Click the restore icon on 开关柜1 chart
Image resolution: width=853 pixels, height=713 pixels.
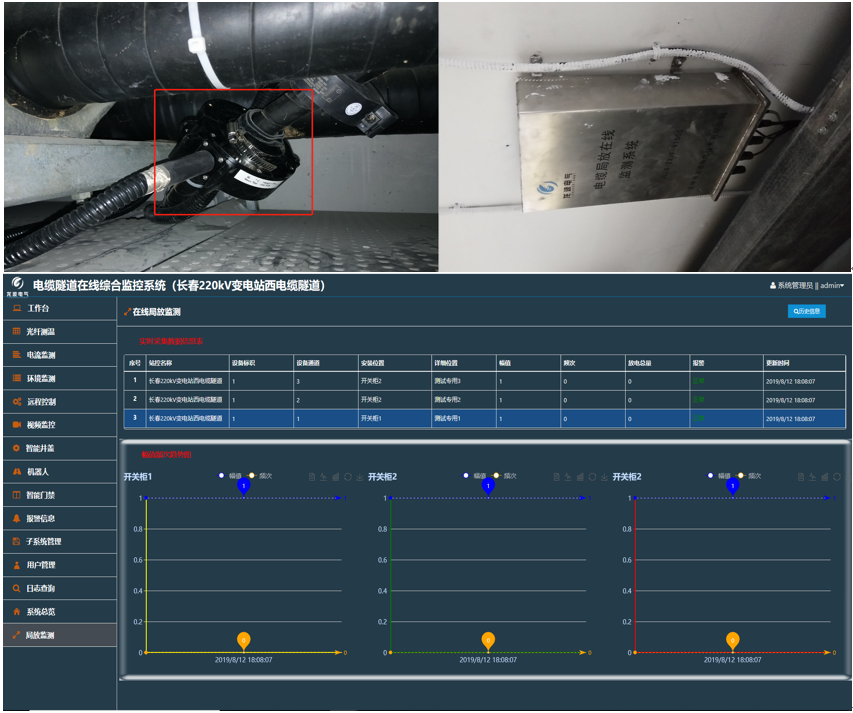point(346,477)
